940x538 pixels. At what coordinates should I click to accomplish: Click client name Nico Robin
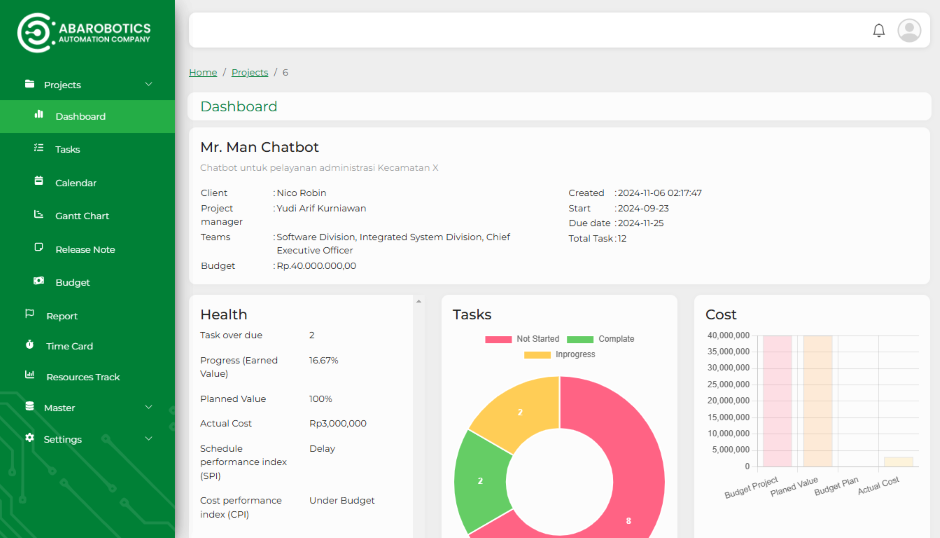[302, 193]
